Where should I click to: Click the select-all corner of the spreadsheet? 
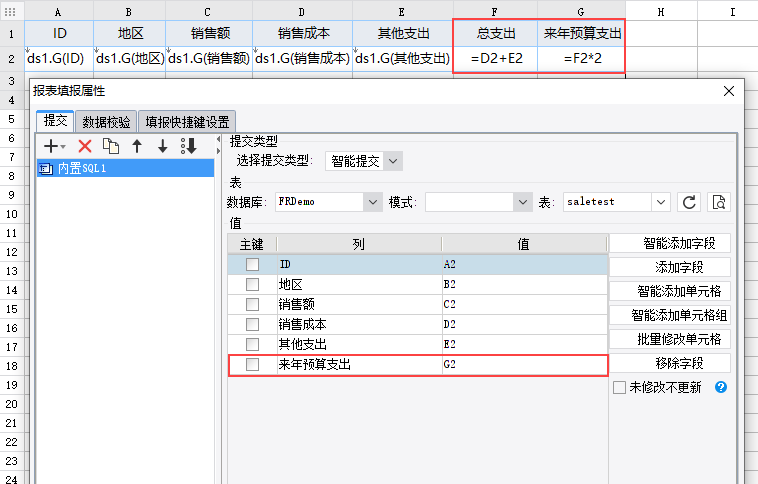tap(11, 12)
